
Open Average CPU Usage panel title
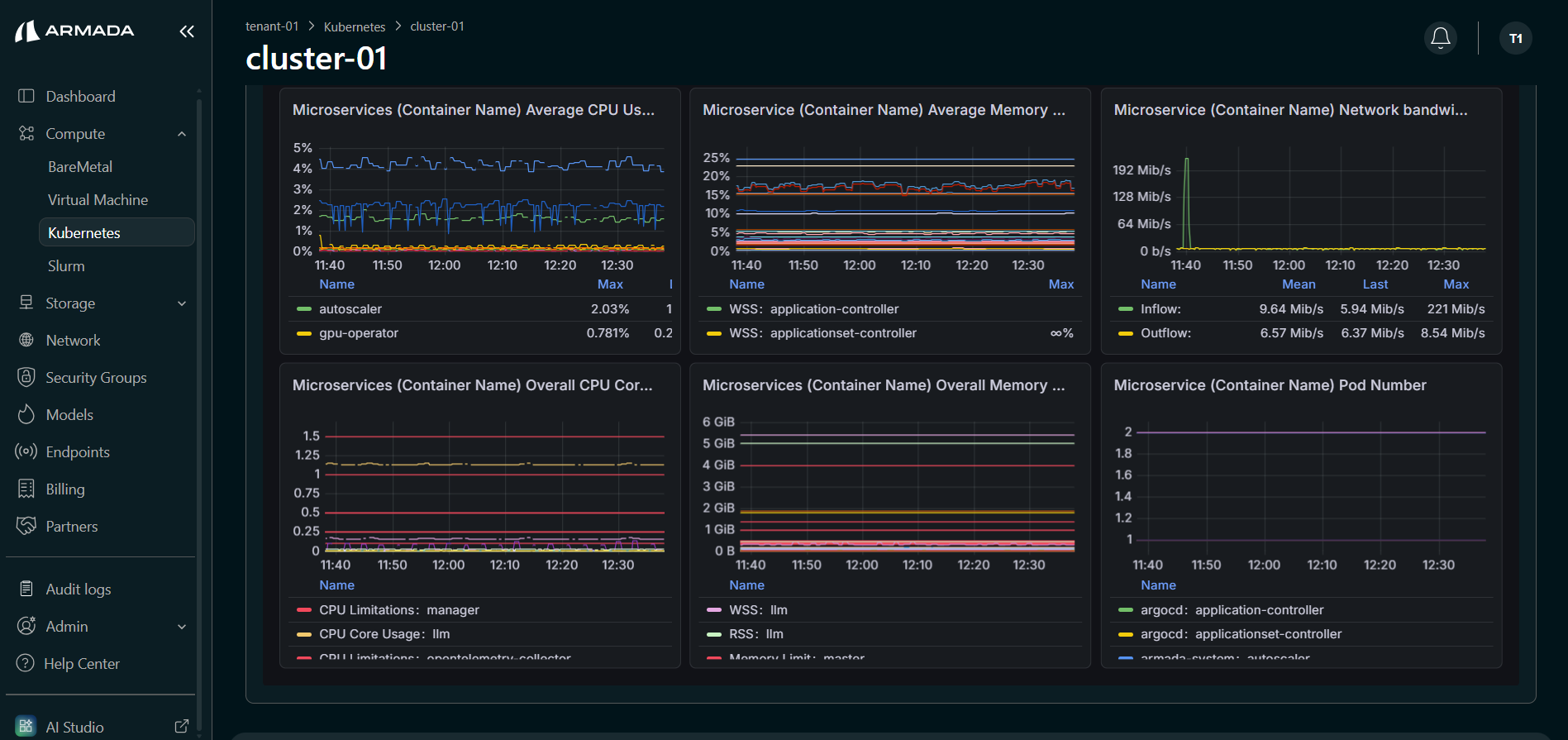click(474, 110)
